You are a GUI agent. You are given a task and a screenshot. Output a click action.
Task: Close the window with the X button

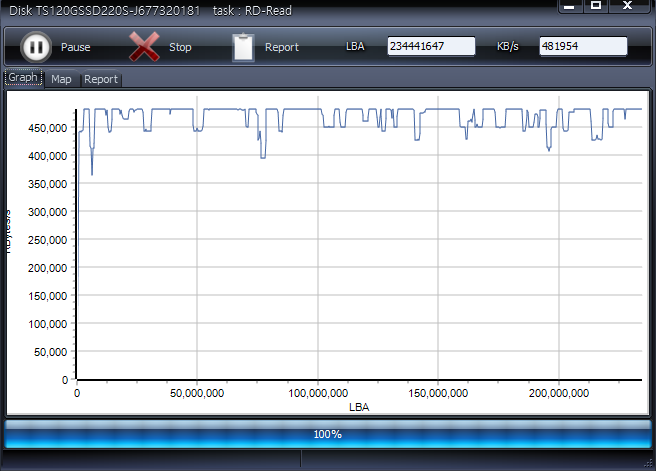(x=628, y=6)
